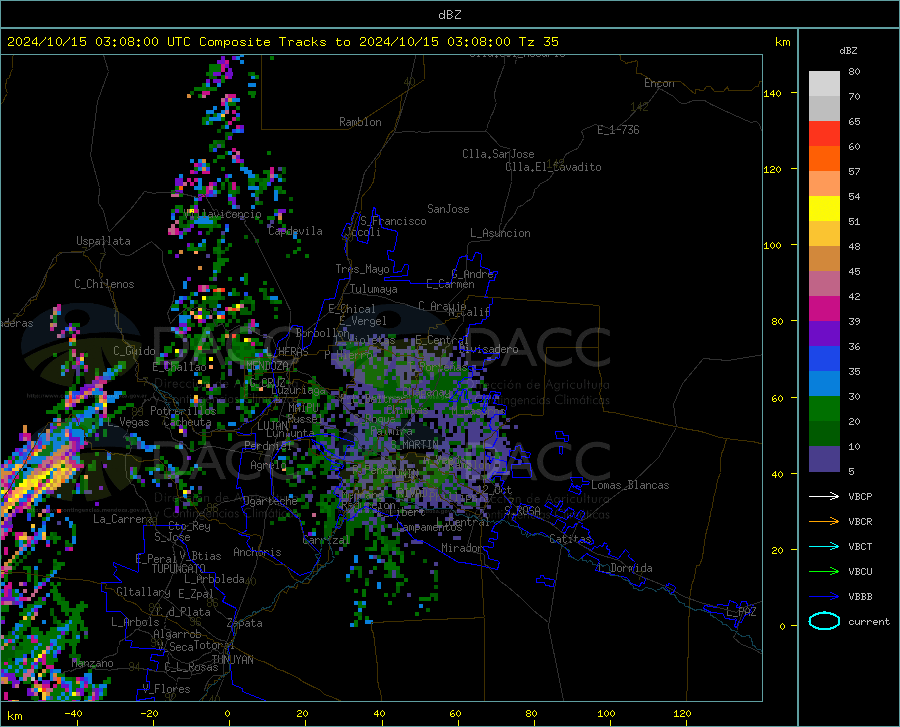Click the 'VBCT' legend label
Image resolution: width=900 pixels, height=727 pixels.
click(x=860, y=546)
